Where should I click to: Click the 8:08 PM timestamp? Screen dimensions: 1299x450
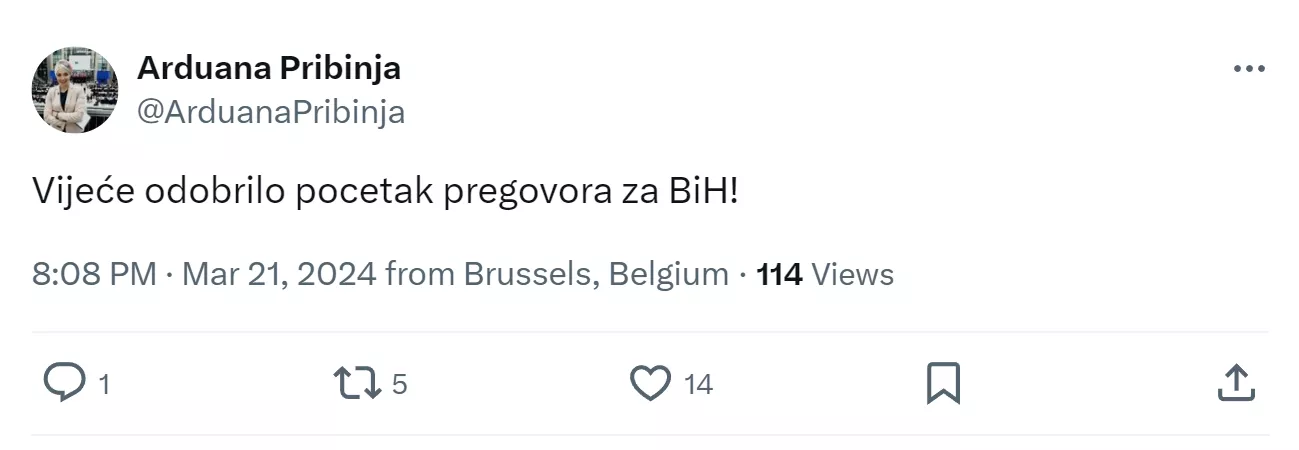[94, 274]
